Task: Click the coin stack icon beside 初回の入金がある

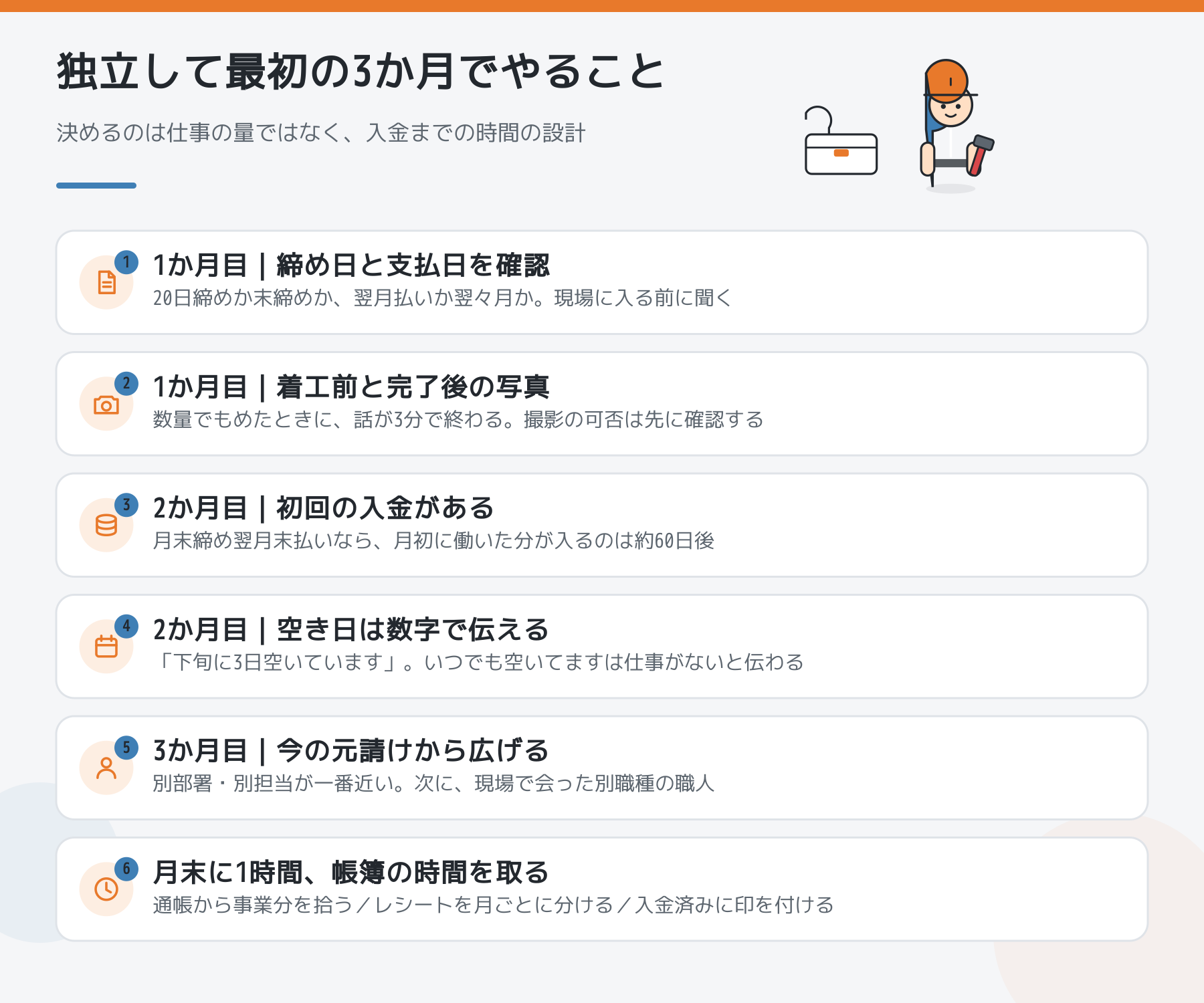Action: (106, 526)
